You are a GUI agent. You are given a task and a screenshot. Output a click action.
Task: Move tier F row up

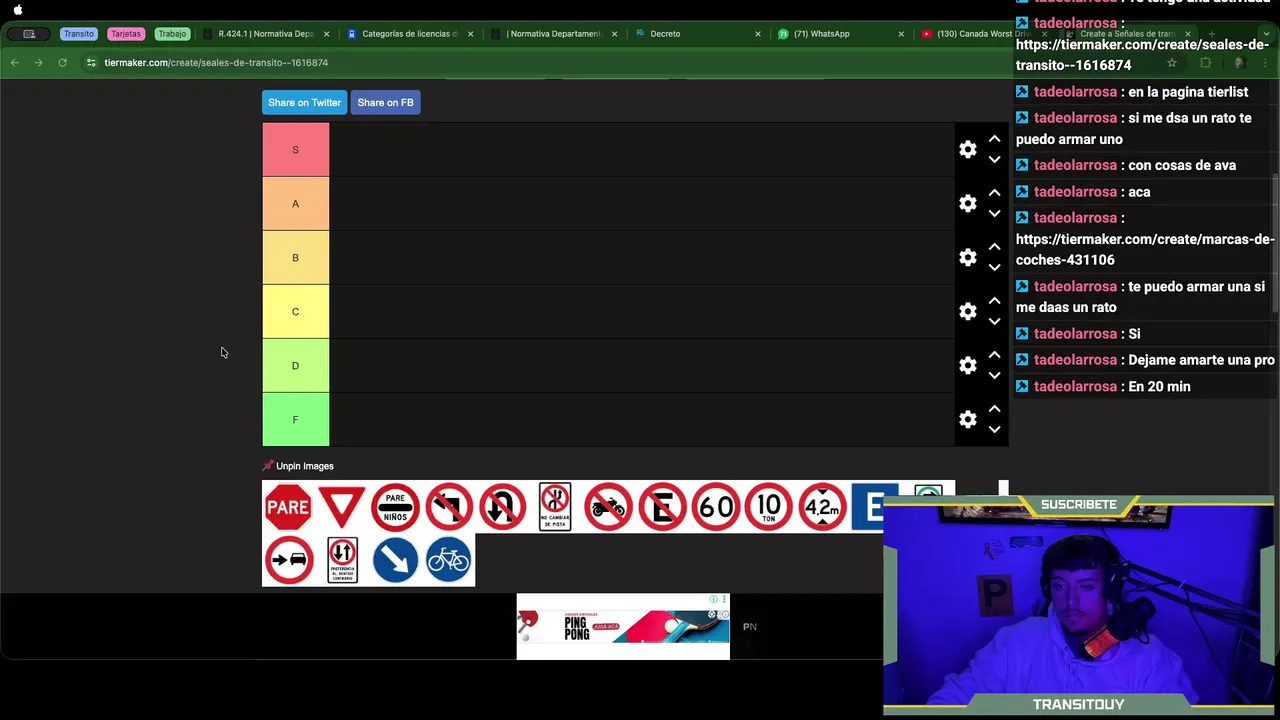click(994, 409)
